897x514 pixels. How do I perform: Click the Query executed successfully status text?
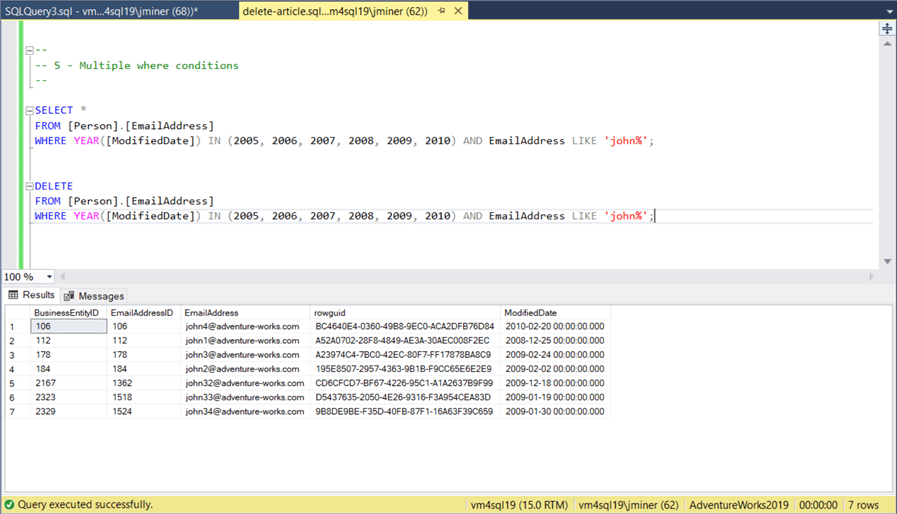coord(85,505)
